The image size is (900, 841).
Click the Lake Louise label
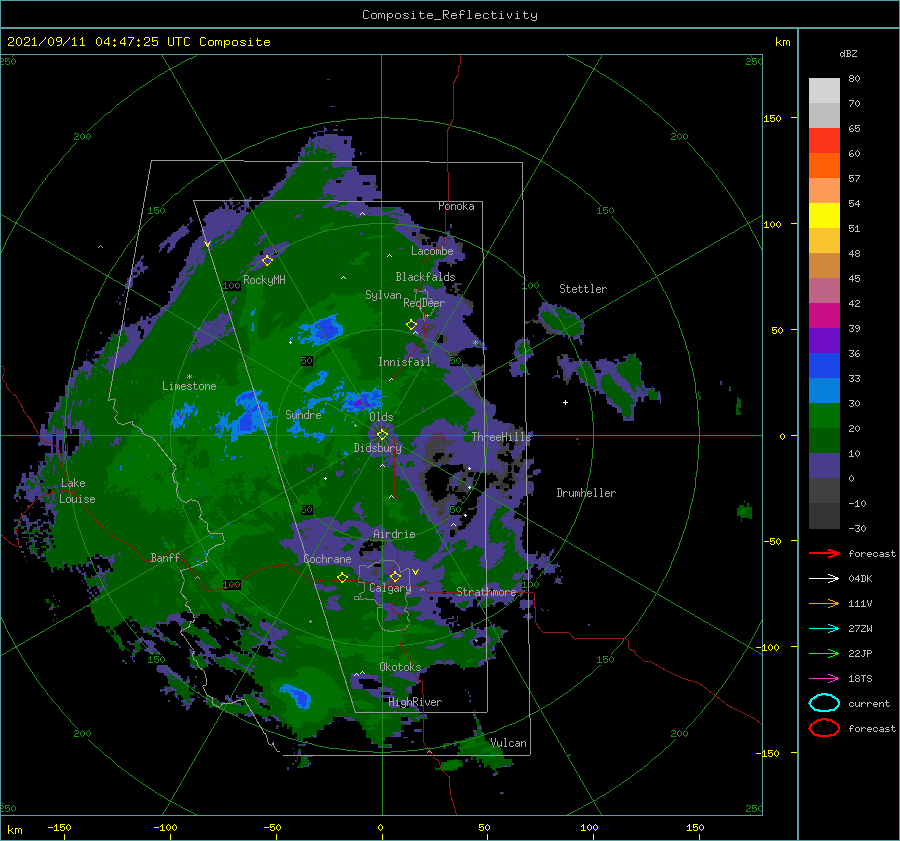coord(77,491)
